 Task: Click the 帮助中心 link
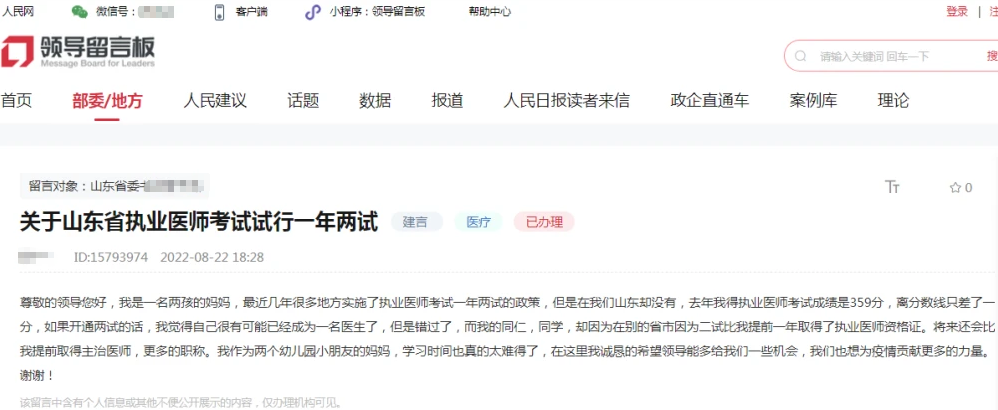tap(489, 12)
